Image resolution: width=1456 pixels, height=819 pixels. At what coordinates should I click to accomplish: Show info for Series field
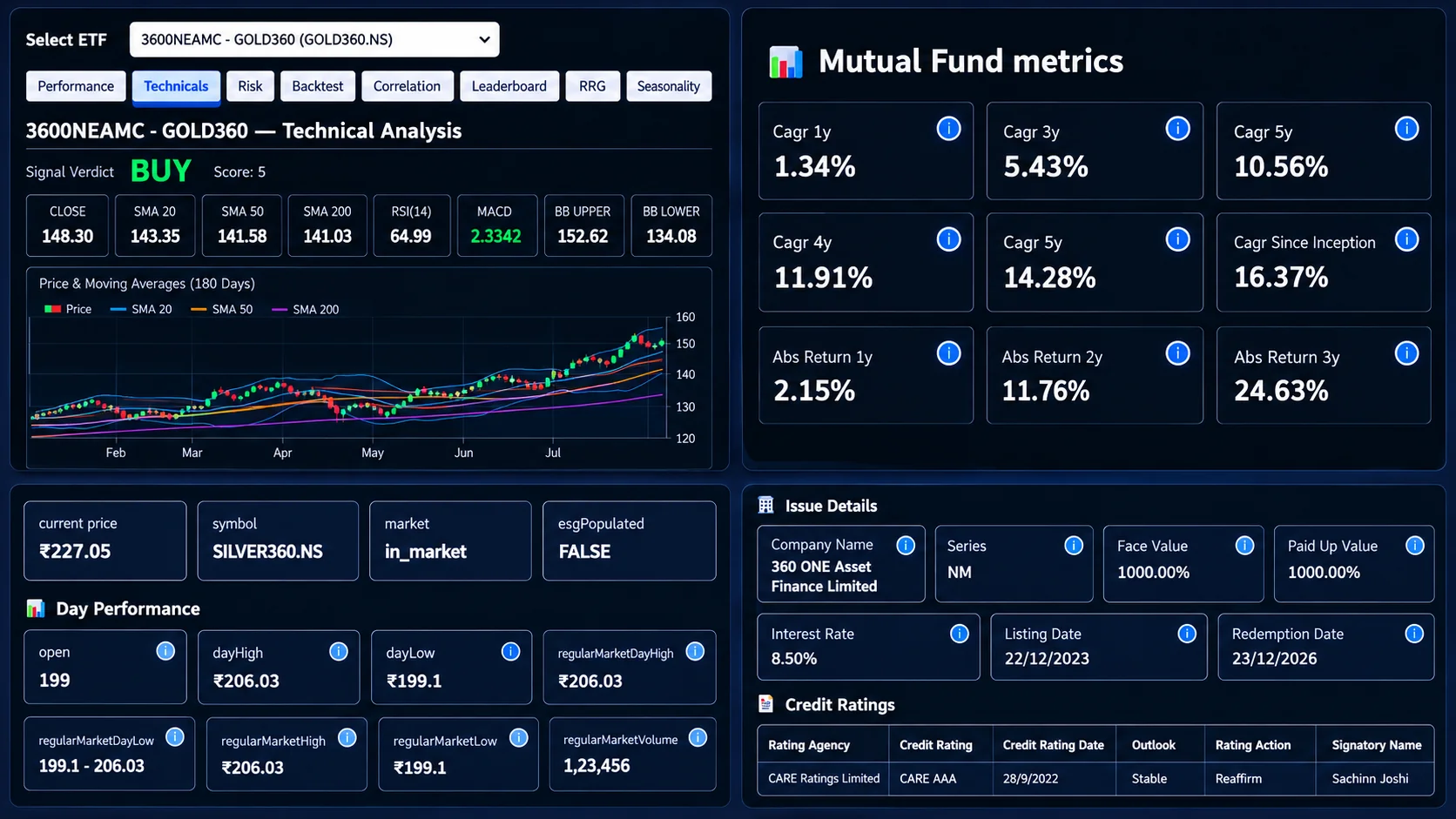(x=1074, y=545)
